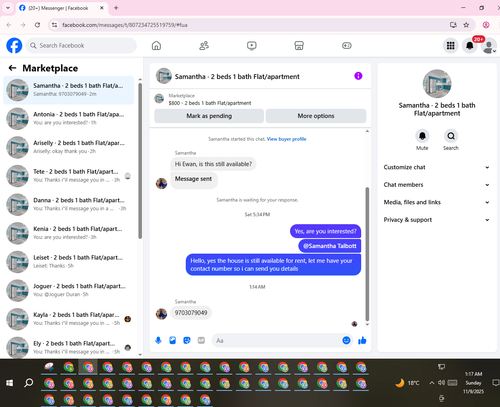Viewport: 500px width, 407px height.
Task: Open the Antonia conversation
Action: click(68, 119)
